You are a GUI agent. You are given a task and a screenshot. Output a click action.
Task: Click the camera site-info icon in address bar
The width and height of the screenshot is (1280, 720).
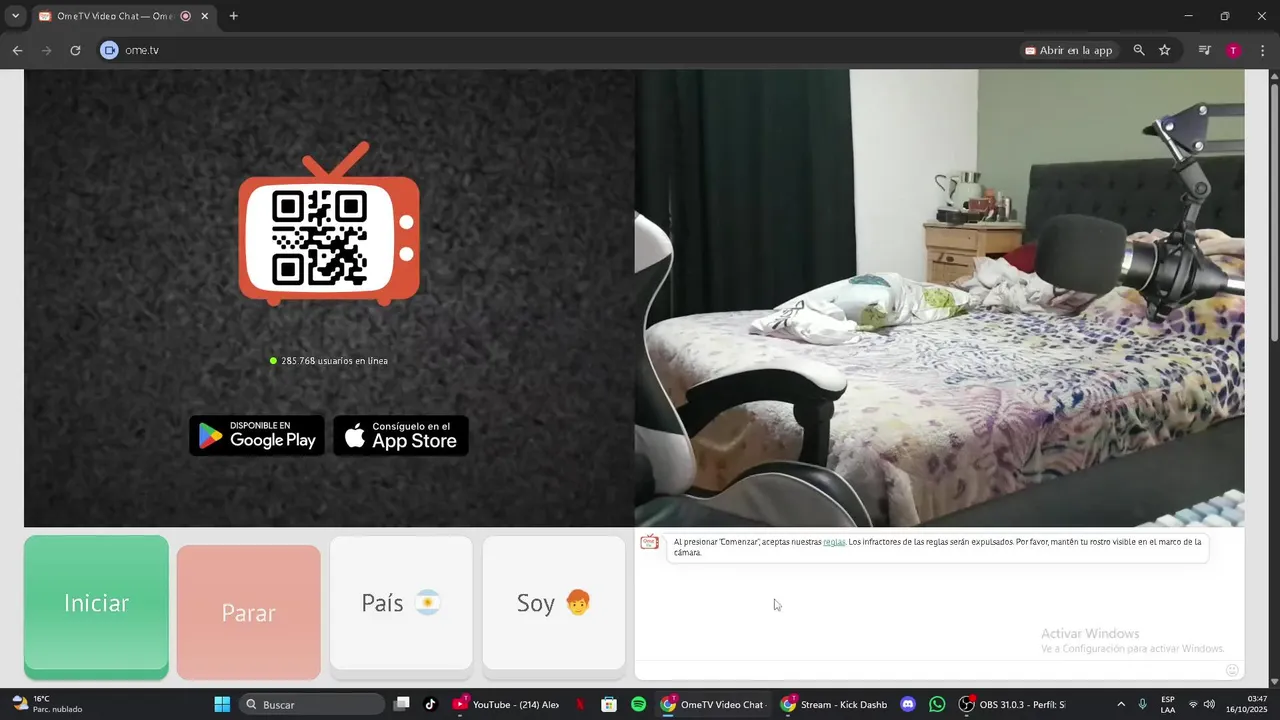[x=109, y=50]
